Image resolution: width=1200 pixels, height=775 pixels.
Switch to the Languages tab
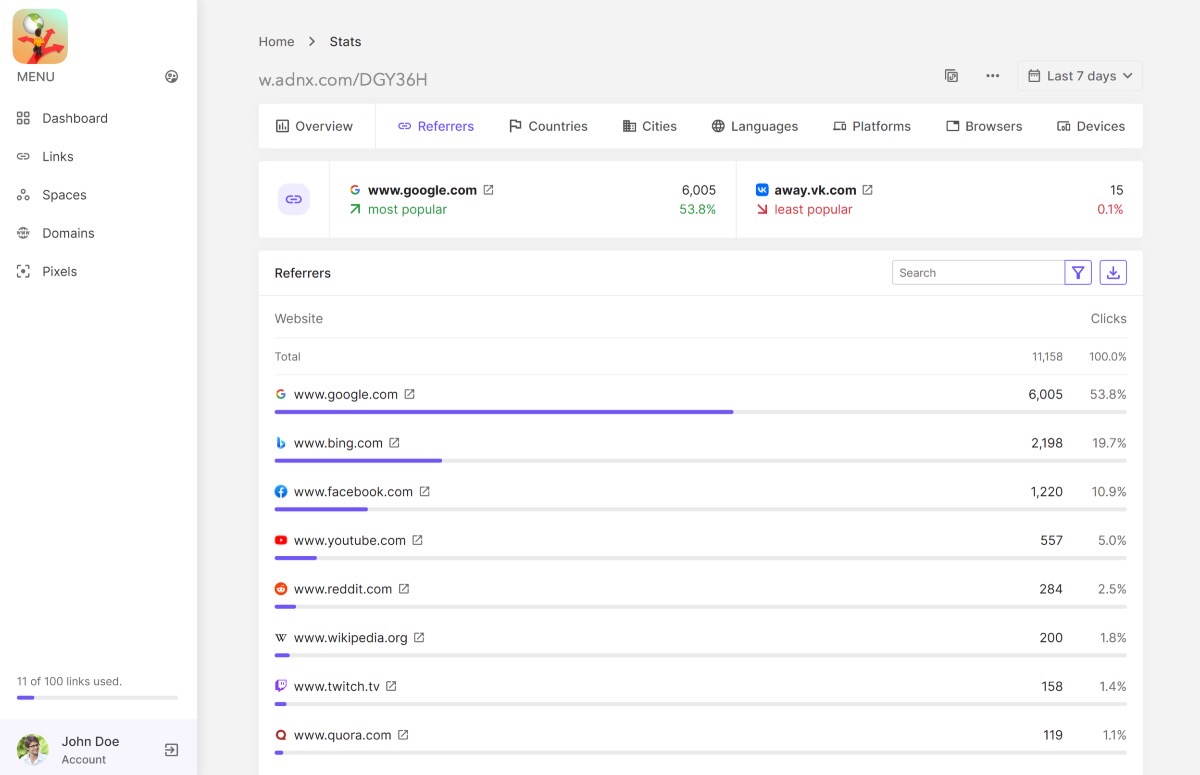[x=755, y=126]
